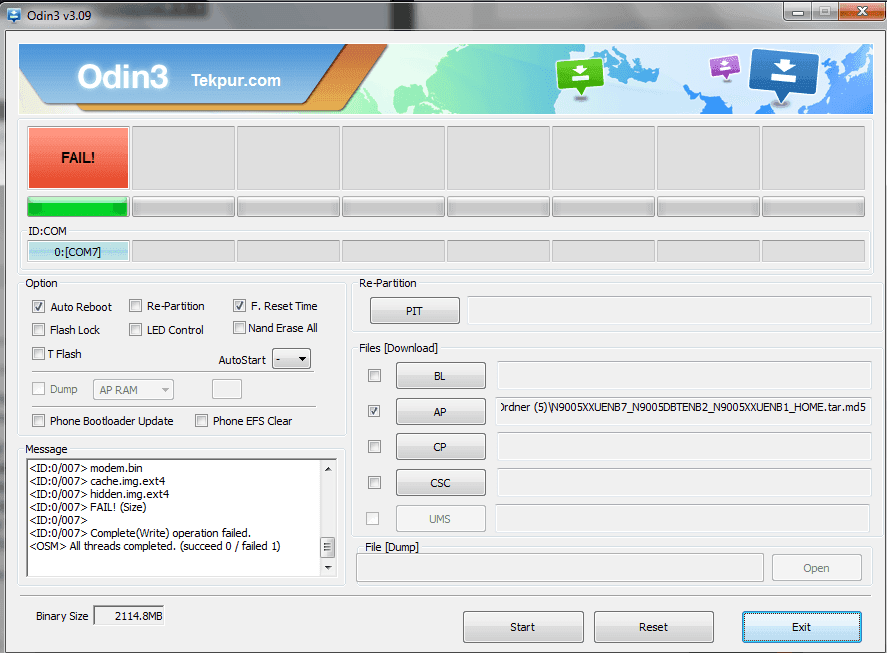Click the large blue download icon in banner

coord(783,74)
